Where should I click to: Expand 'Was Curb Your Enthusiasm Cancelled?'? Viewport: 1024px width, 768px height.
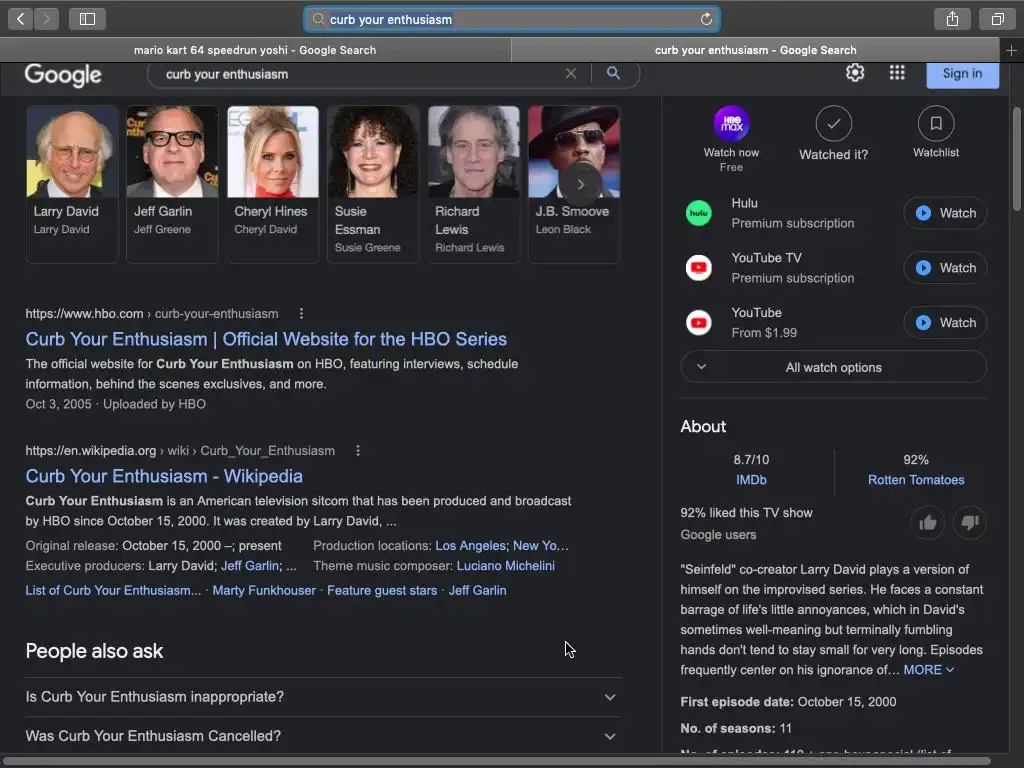[x=323, y=736]
